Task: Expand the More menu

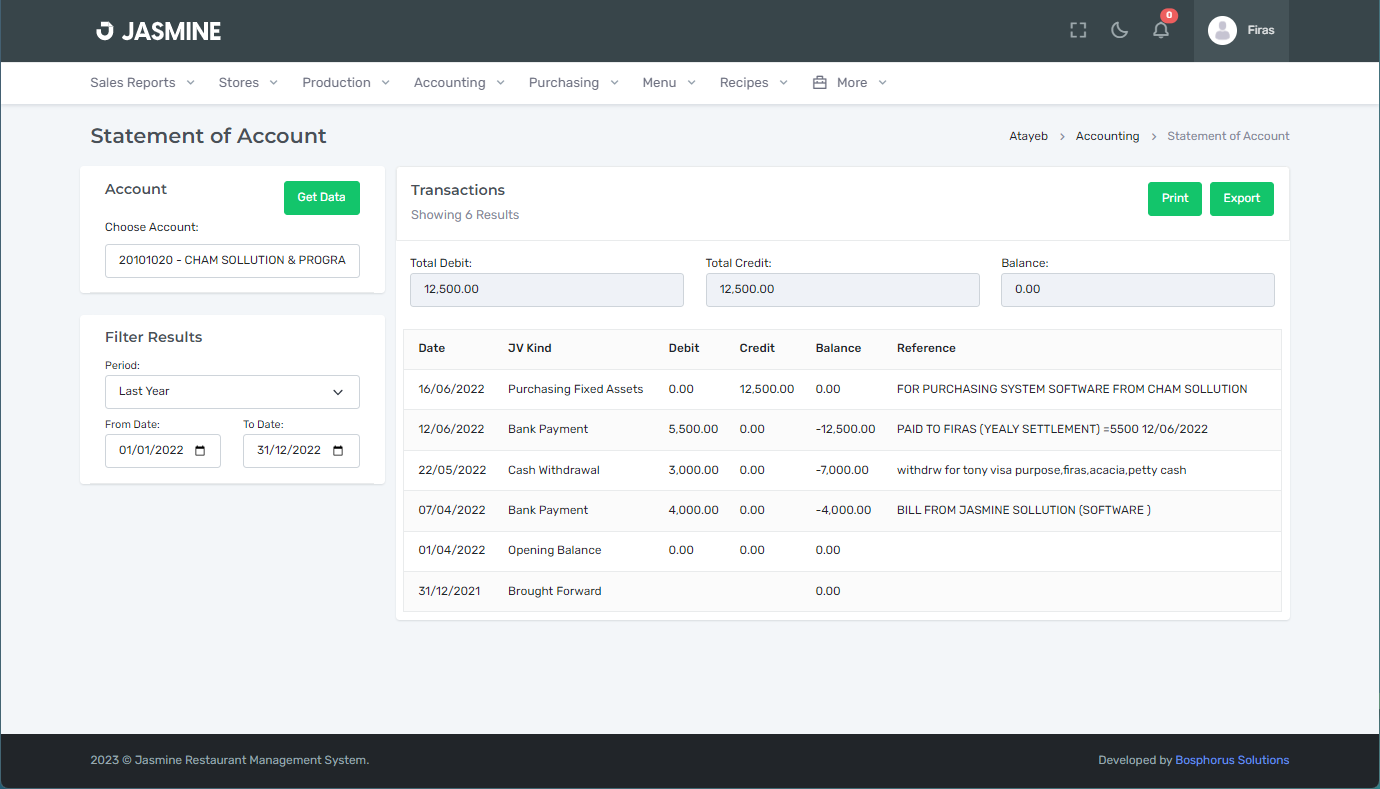Action: [850, 83]
